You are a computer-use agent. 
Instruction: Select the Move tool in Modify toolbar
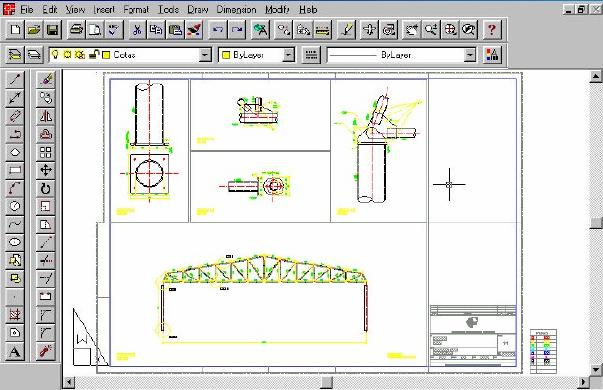(46, 170)
